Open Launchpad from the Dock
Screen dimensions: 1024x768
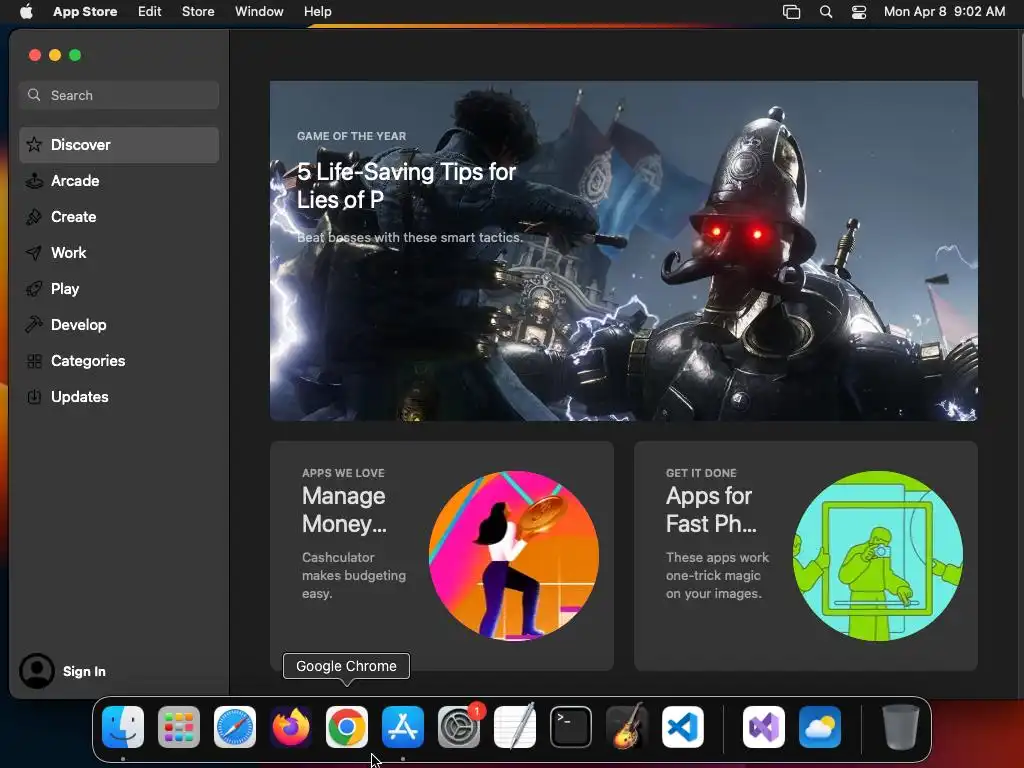click(x=179, y=727)
